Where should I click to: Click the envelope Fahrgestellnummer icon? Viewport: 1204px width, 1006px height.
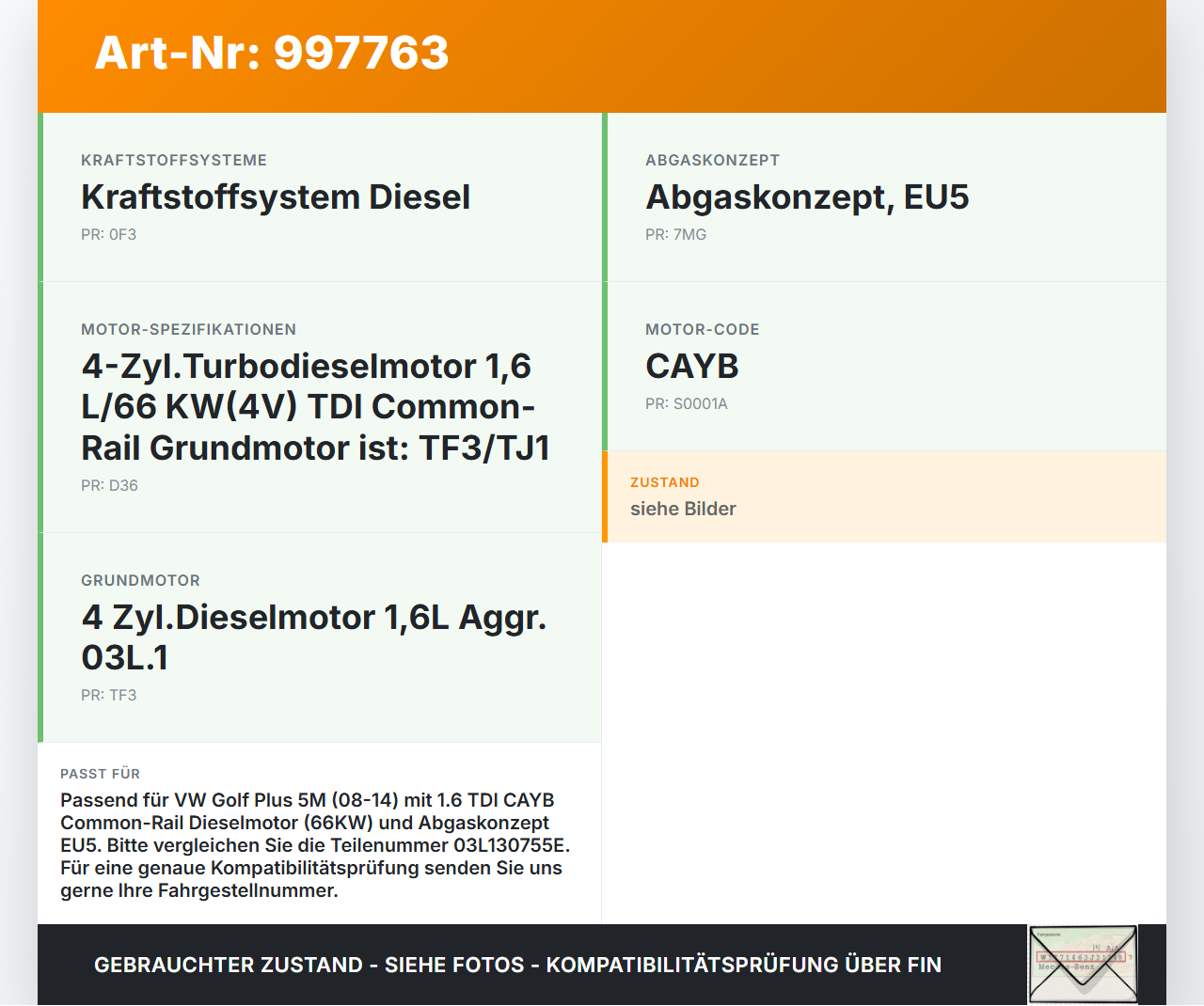pyautogui.click(x=1082, y=964)
